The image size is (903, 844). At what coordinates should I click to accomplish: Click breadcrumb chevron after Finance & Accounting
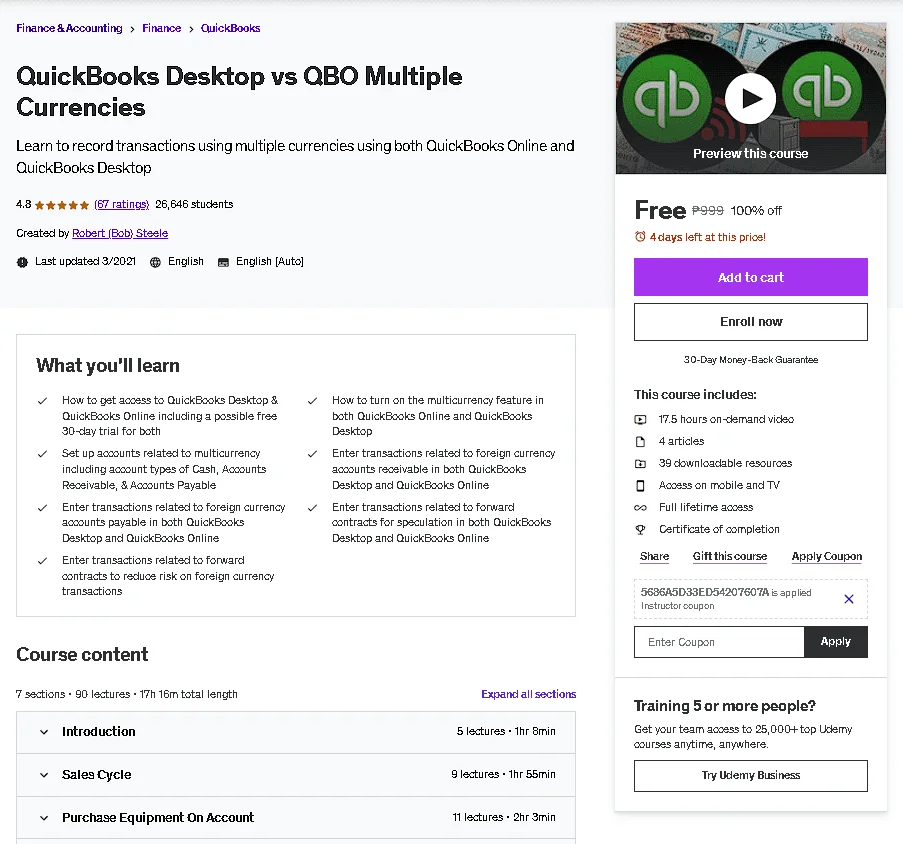(x=132, y=29)
